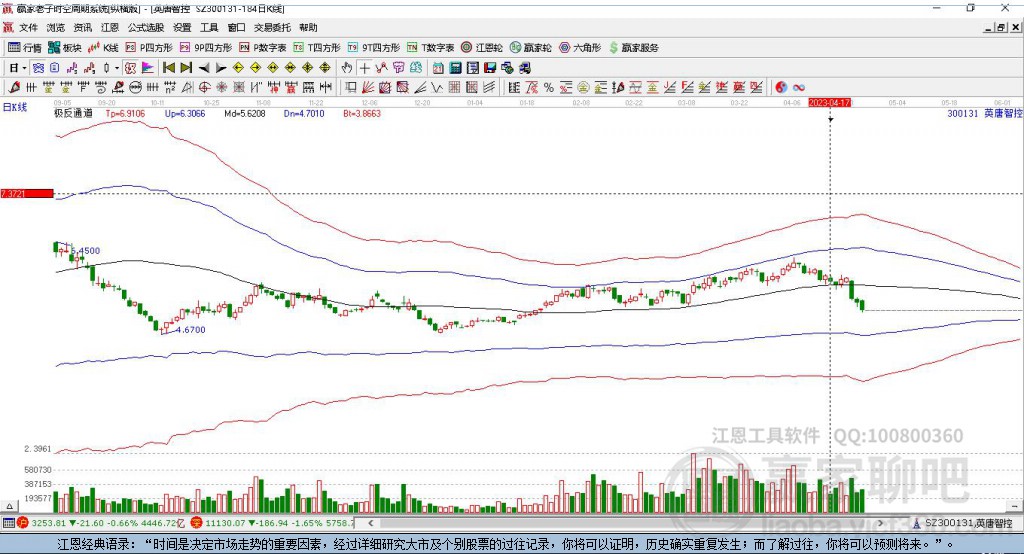Open the 江恩 menu
This screenshot has width=1024, height=554.
[x=110, y=27]
